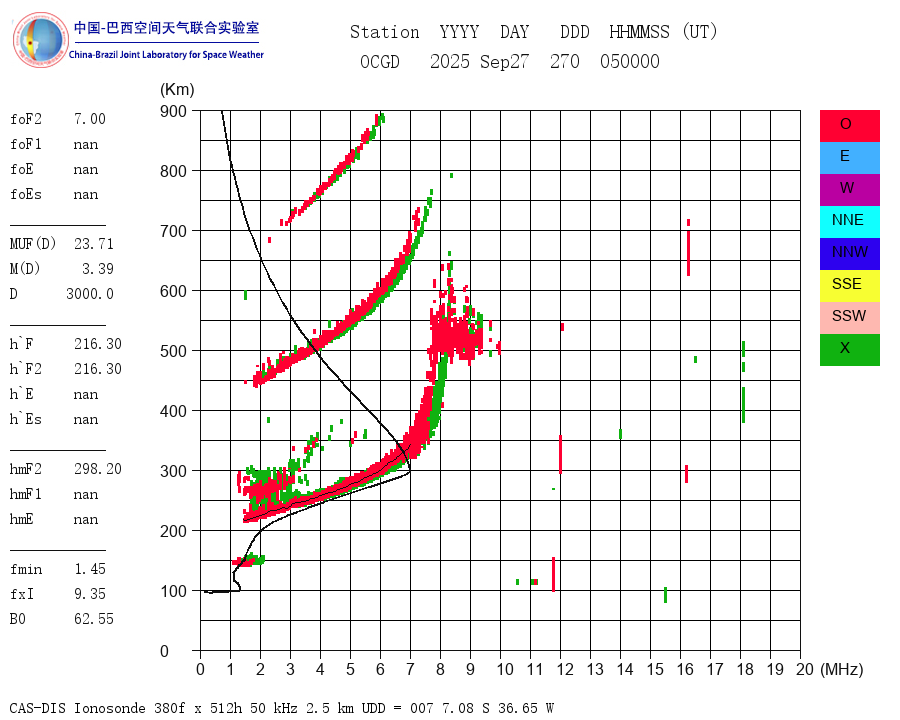Click the (MHz) axis unit label
Viewport: 900px width, 720px height.
[x=842, y=669]
